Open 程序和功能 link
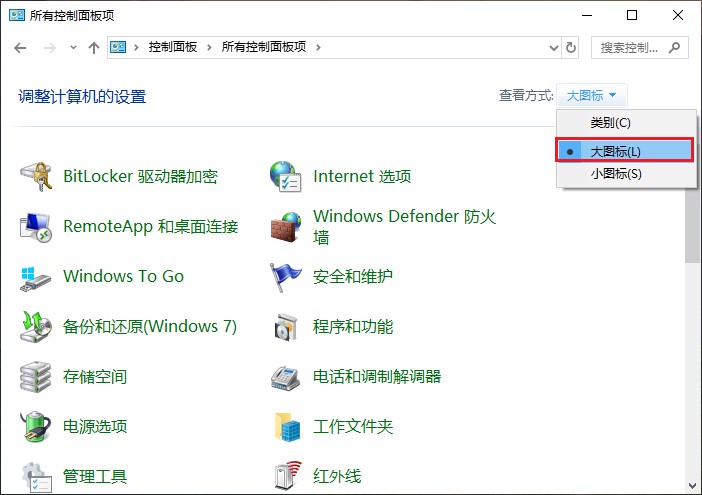Image resolution: width=702 pixels, height=495 pixels. point(352,327)
